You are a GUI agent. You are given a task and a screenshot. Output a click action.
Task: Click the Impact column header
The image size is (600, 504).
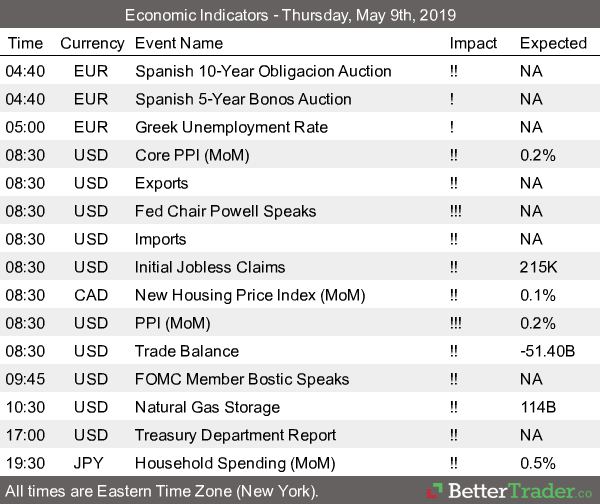point(473,43)
